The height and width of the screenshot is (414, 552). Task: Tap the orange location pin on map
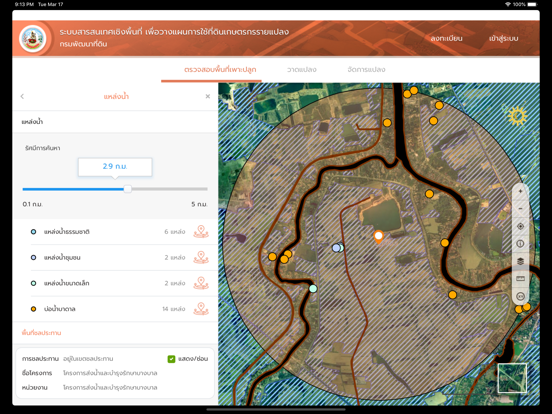point(378,237)
